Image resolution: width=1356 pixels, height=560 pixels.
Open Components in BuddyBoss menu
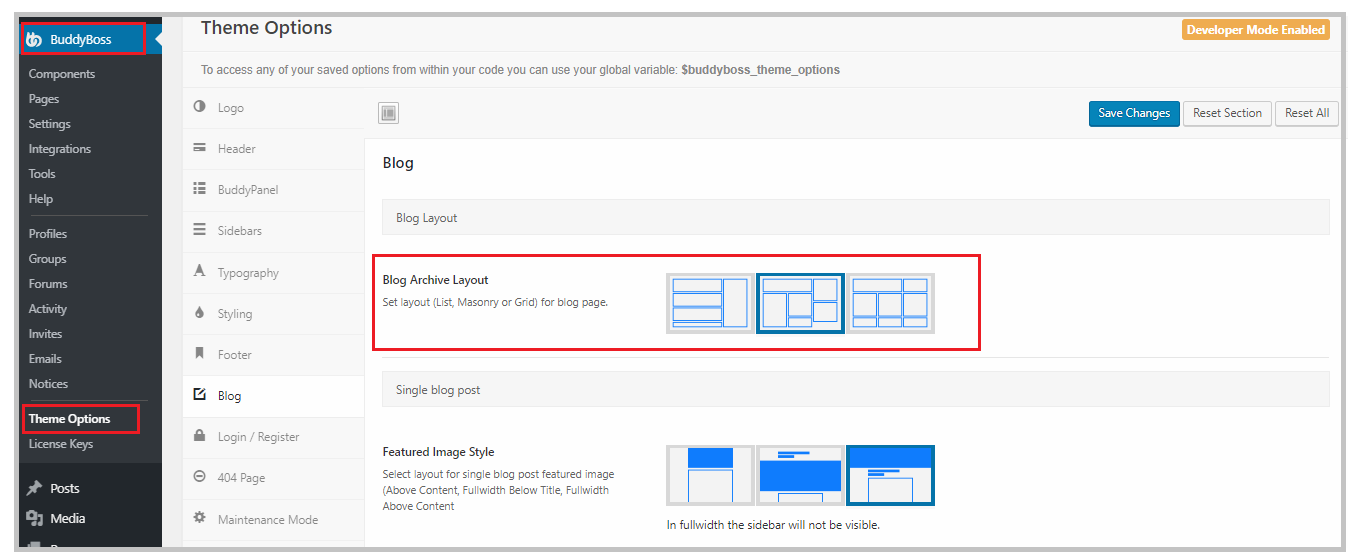pyautogui.click(x=62, y=74)
